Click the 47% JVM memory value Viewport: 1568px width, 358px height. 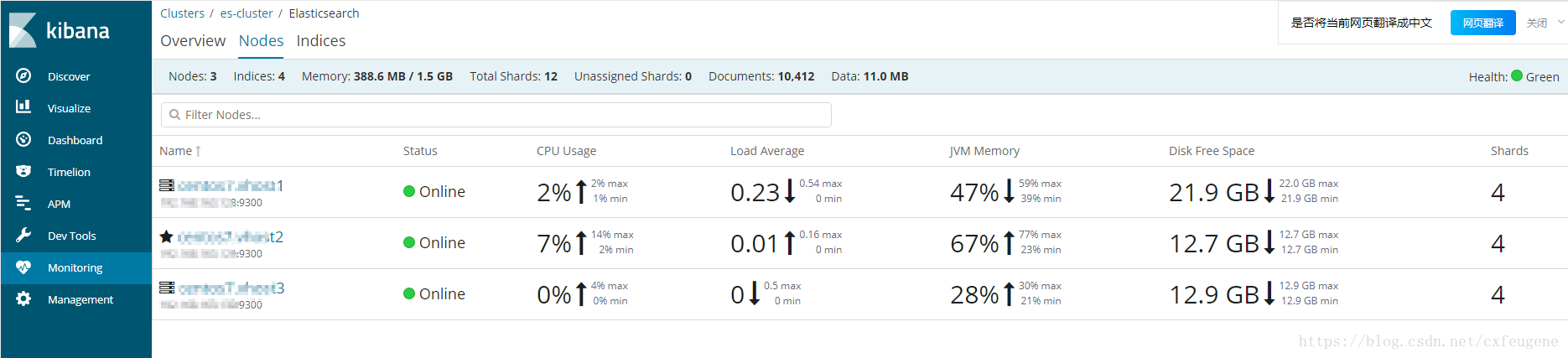(974, 192)
